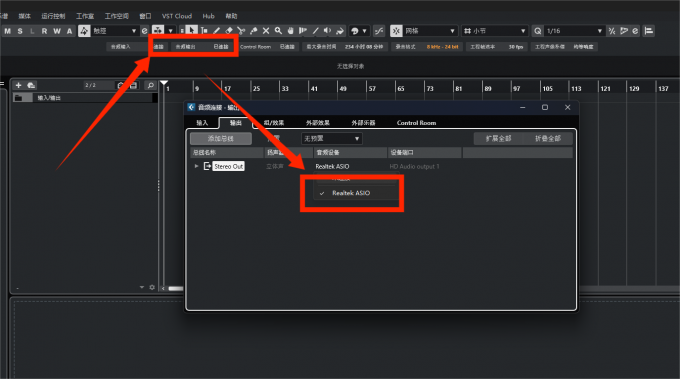Click the 添加总线 add bus button
Image resolution: width=680 pixels, height=379 pixels.
click(221, 138)
